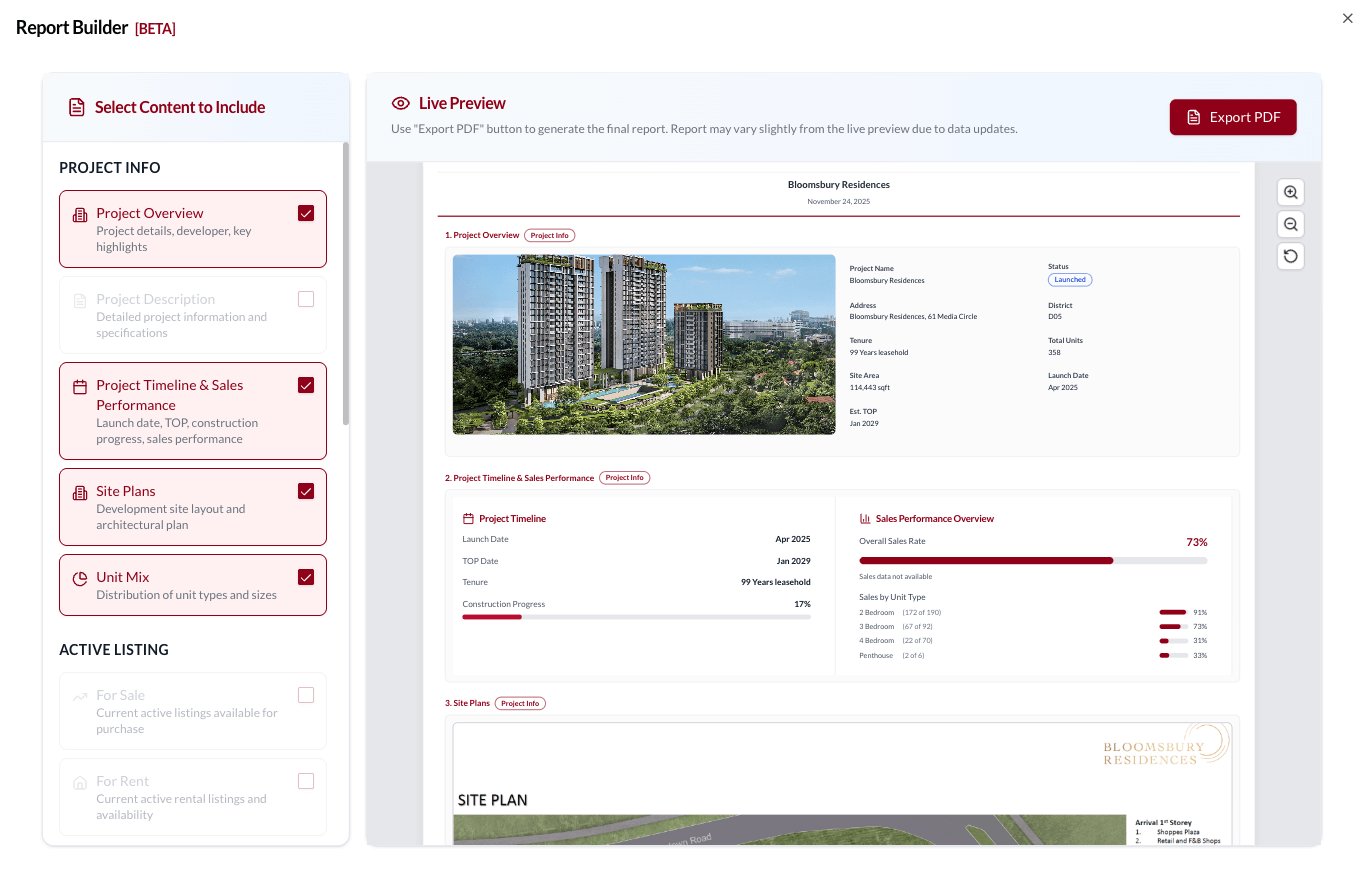
Task: Select the zoom out icon beside the preview
Action: coord(1290,223)
